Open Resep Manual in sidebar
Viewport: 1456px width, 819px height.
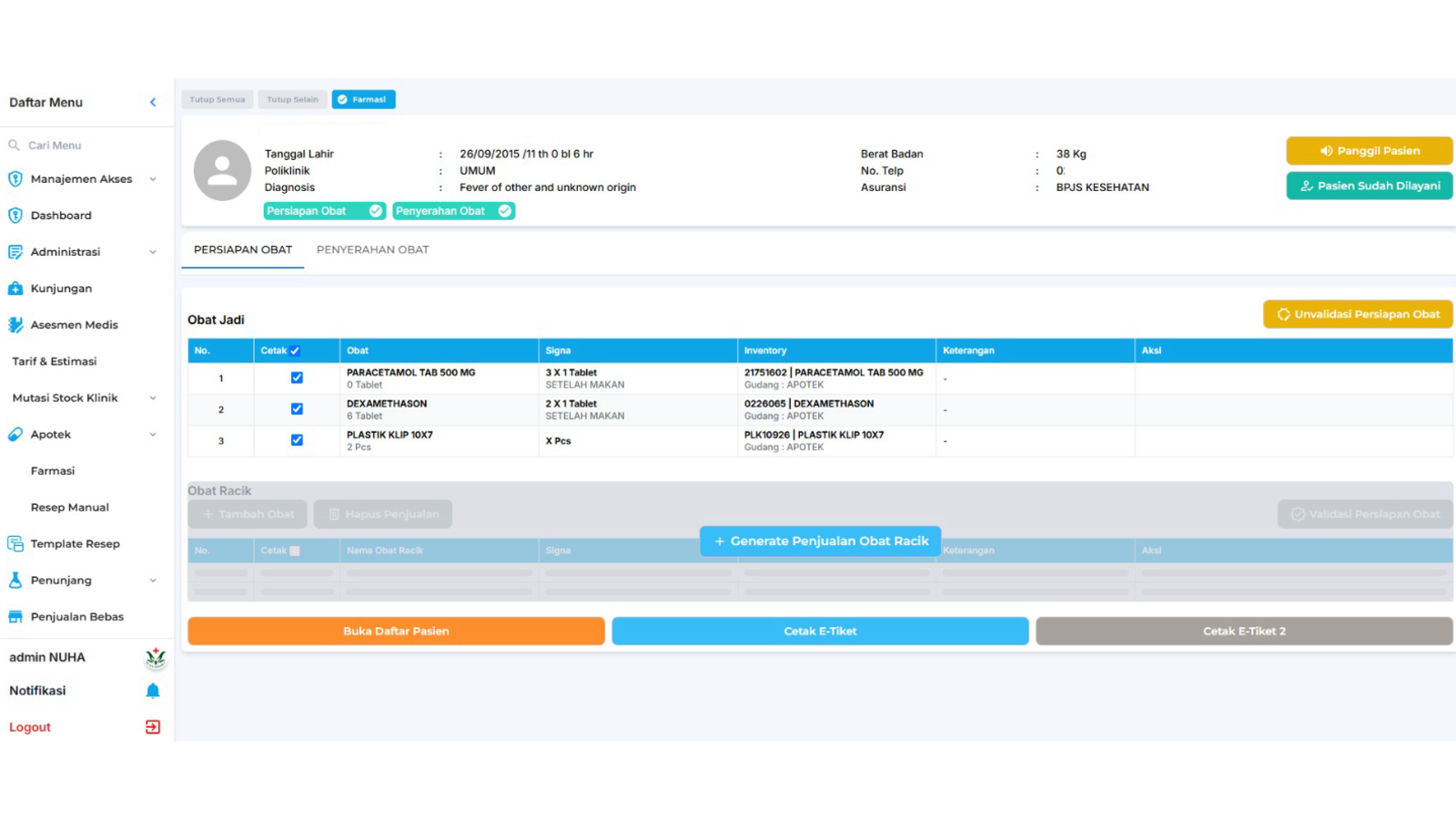[x=70, y=507]
